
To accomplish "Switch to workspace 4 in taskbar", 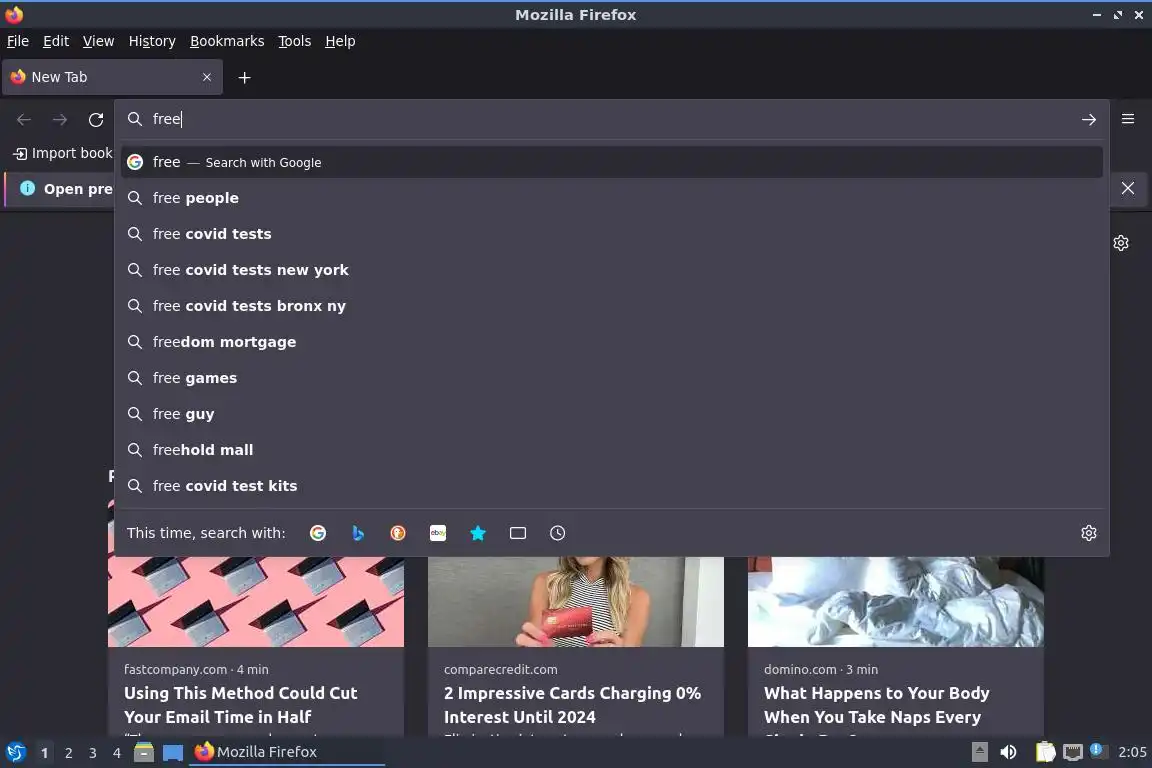I will point(117,753).
